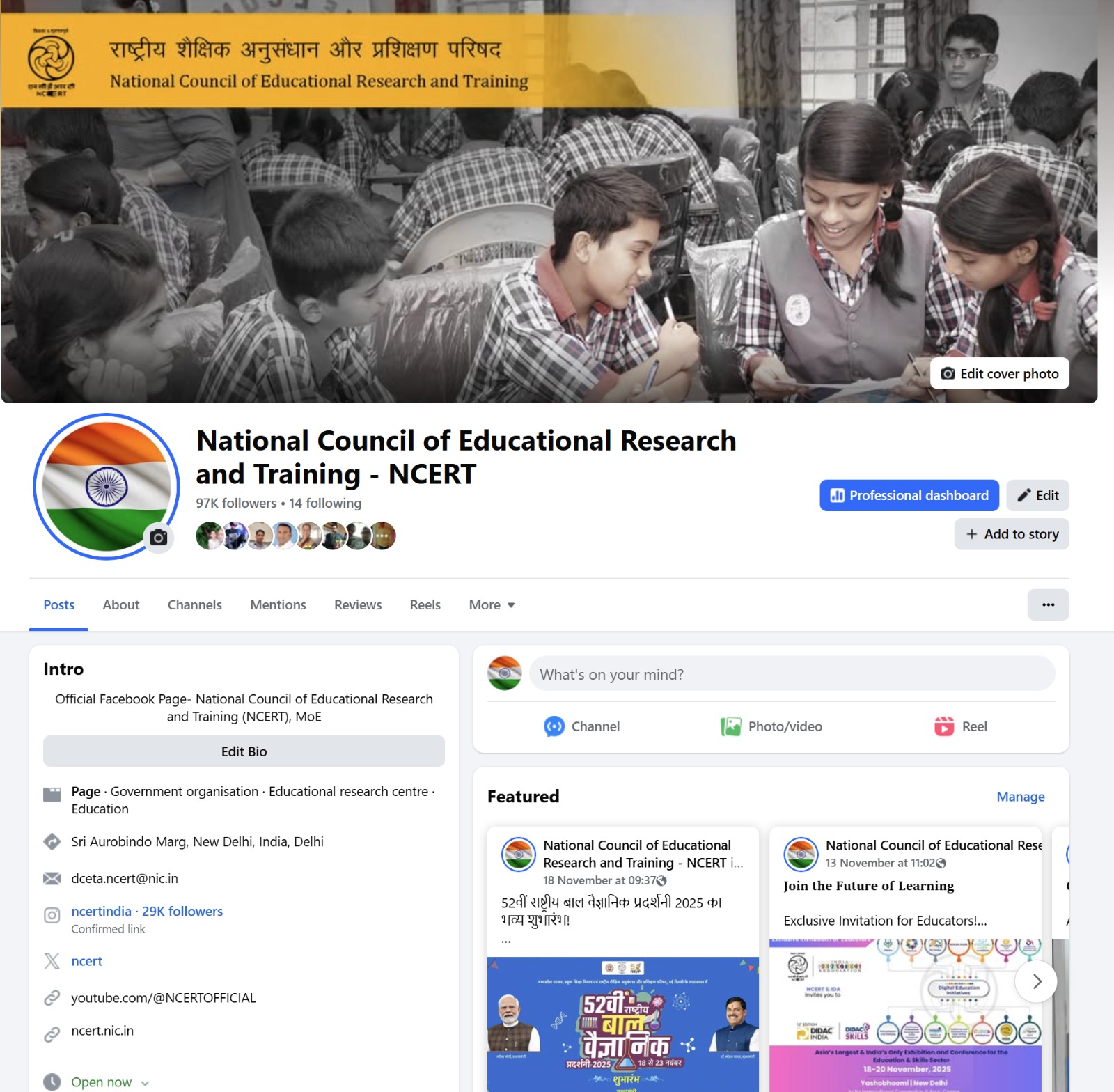Image resolution: width=1114 pixels, height=1092 pixels.
Task: Expand the Open now hours chevron
Action: 145,1083
